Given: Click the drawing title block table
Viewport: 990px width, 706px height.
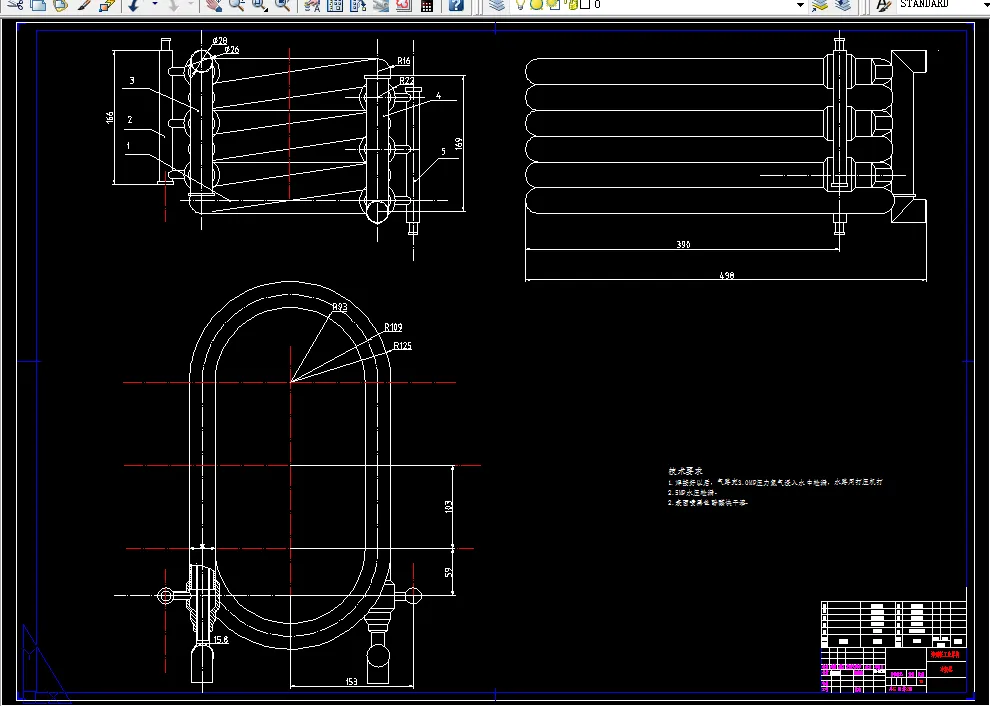Looking at the screenshot, I should point(893,647).
